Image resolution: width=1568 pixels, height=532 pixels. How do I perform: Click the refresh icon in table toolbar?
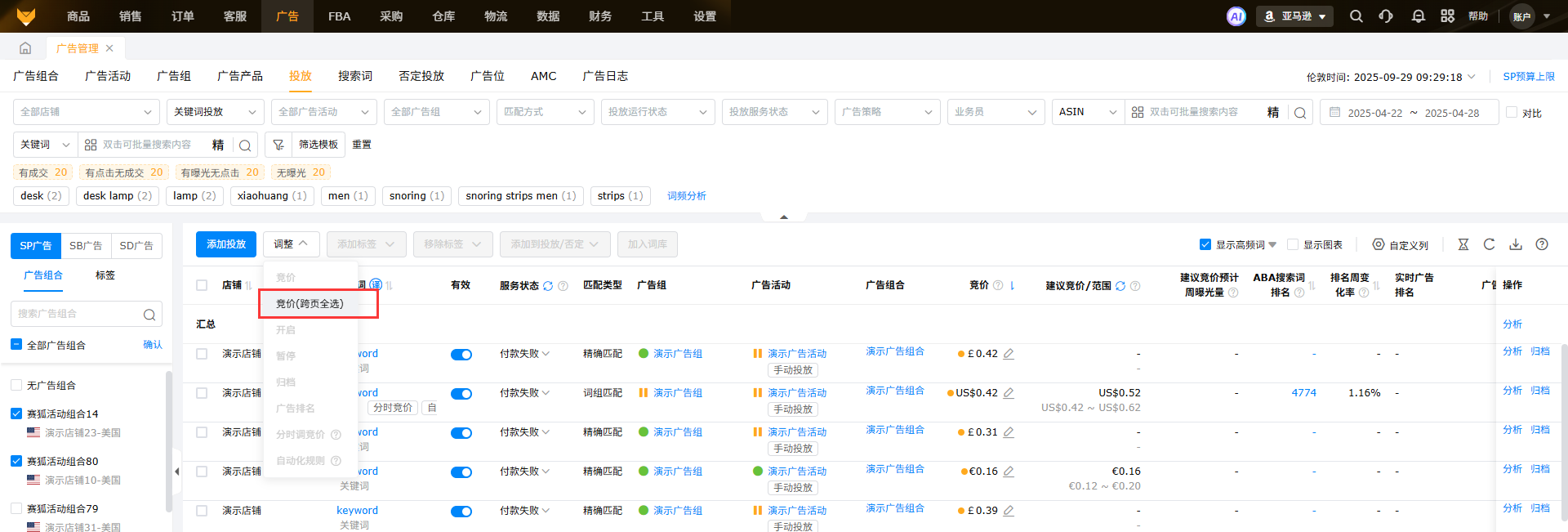(x=1489, y=244)
